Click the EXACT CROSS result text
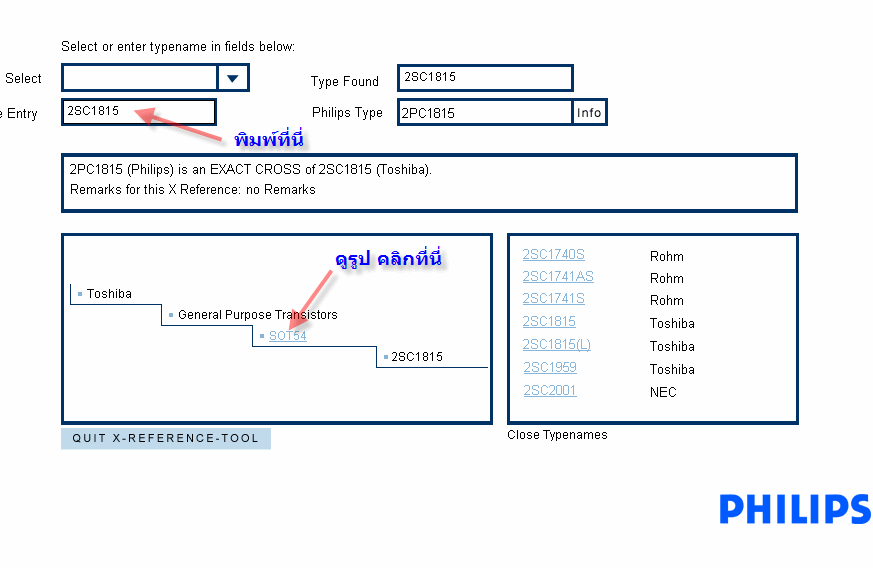873x568 pixels. [x=251, y=169]
